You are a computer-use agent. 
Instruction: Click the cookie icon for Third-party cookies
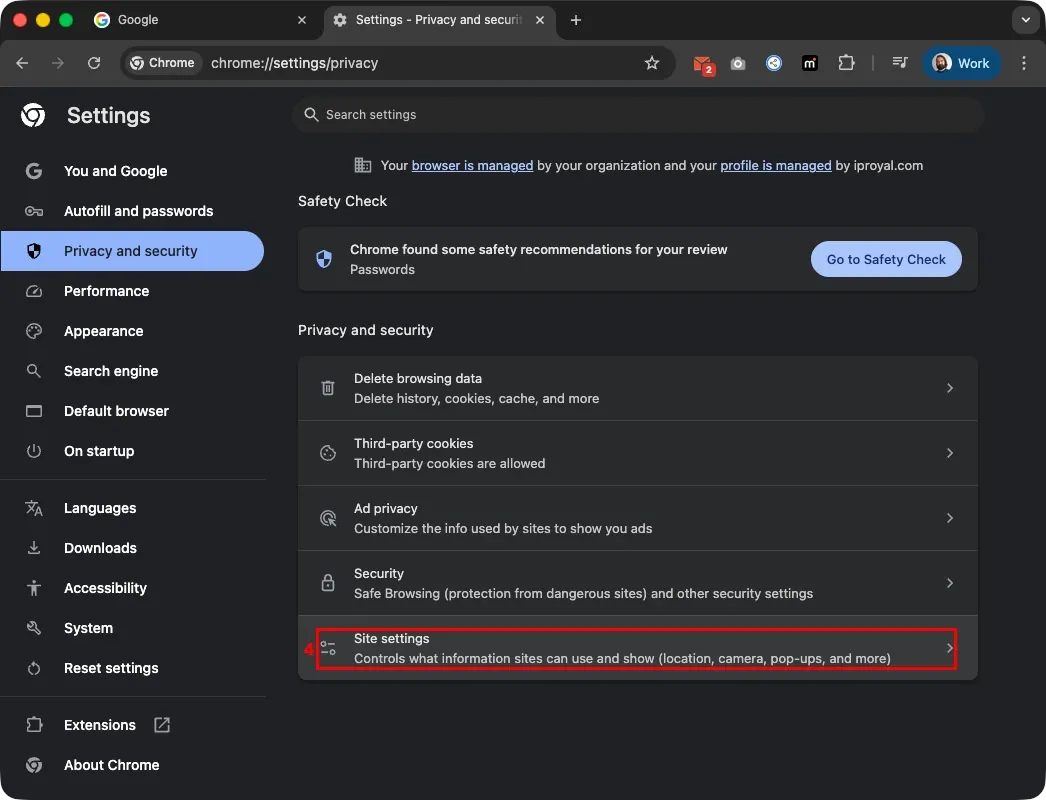pos(328,453)
